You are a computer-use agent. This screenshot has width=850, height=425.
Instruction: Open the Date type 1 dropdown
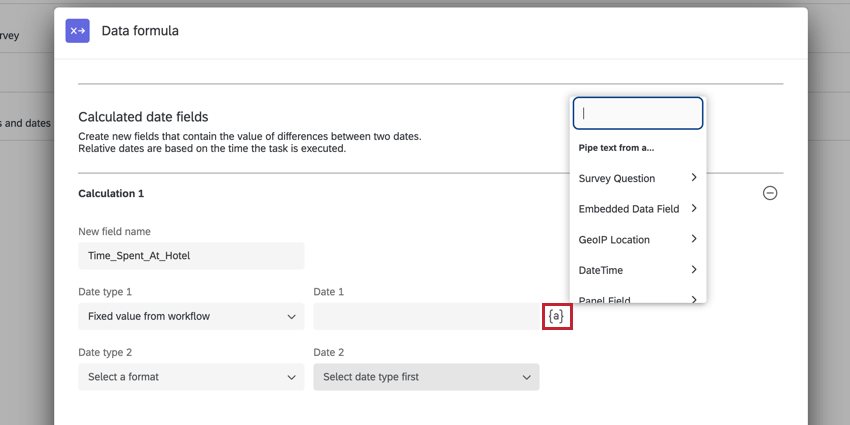[x=191, y=317]
